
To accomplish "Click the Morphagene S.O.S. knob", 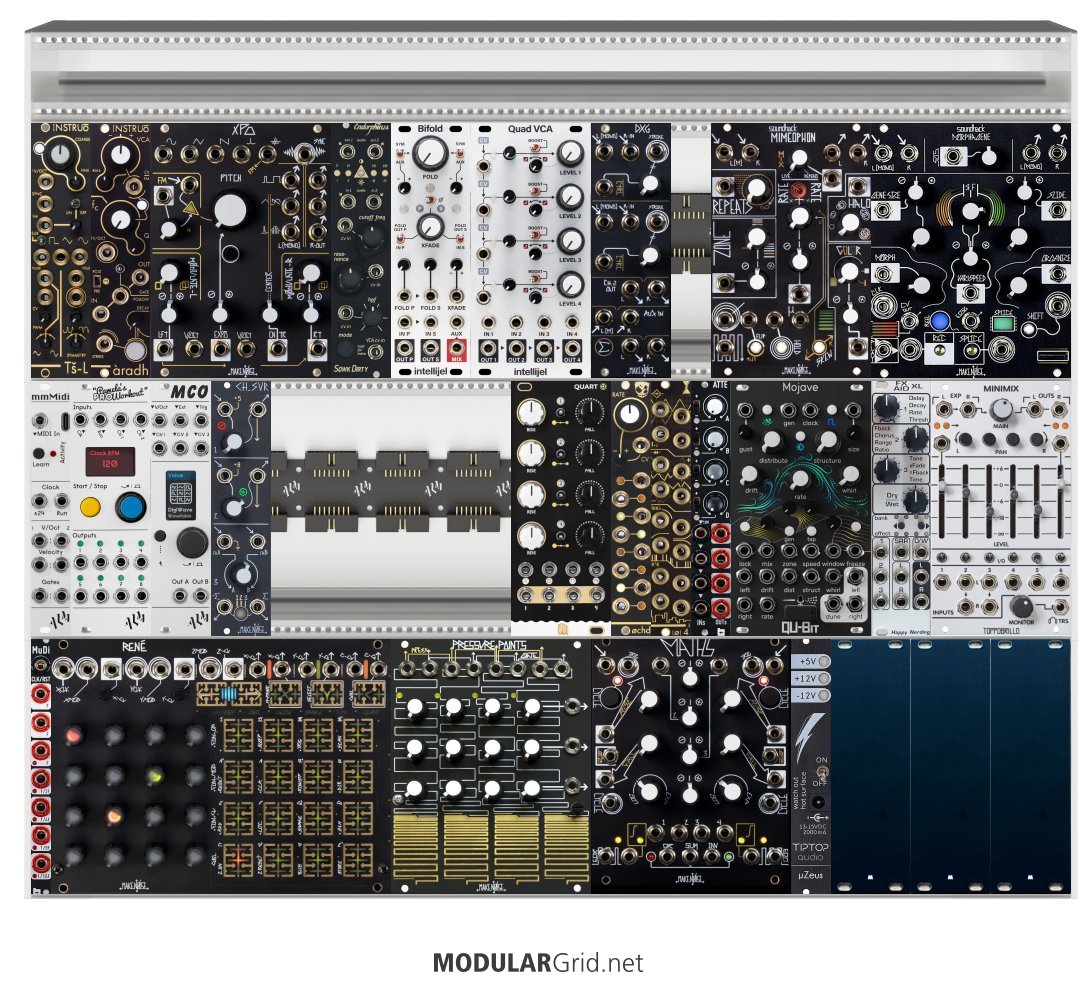I will click(x=988, y=156).
